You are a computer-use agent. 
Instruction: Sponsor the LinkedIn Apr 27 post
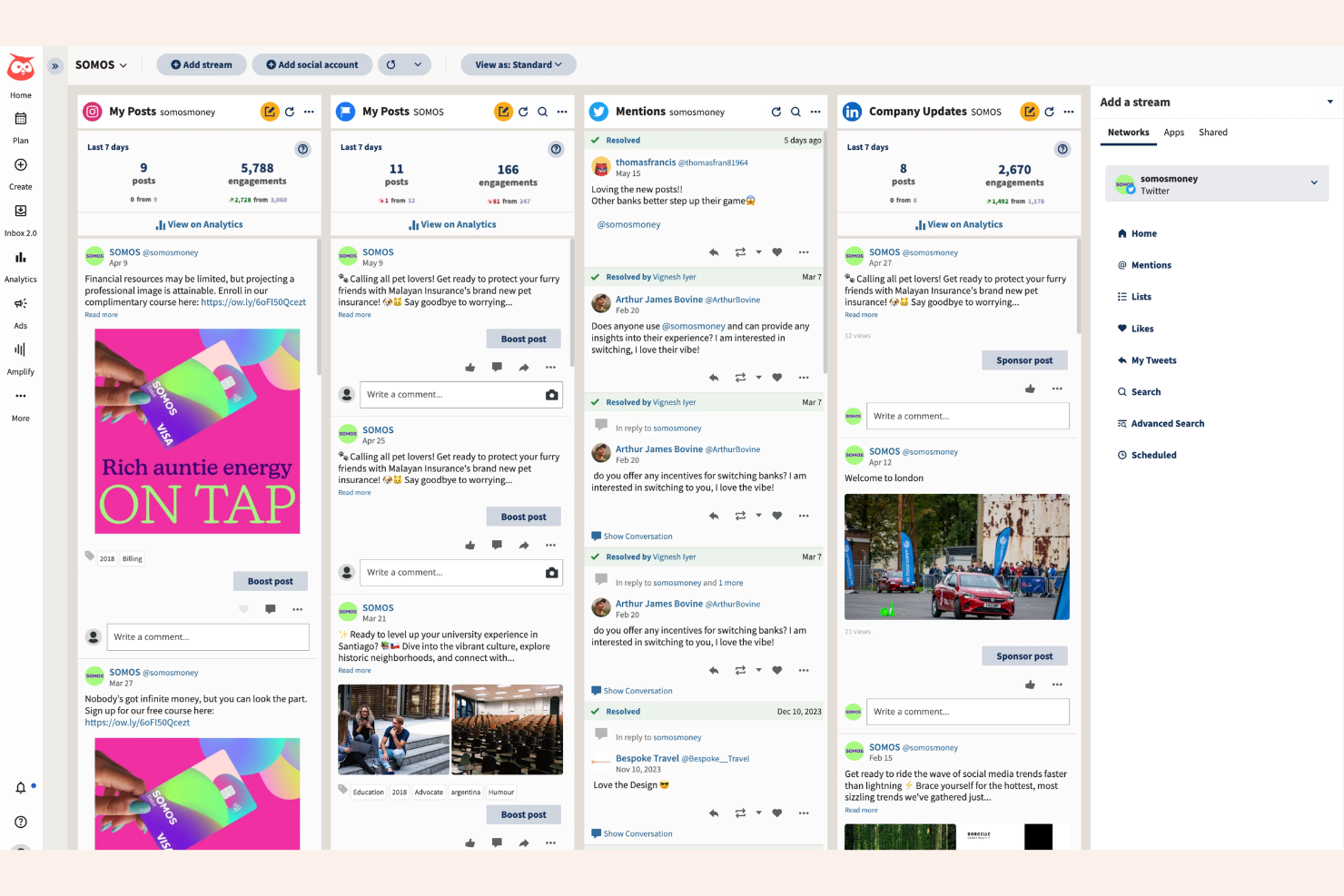coord(1024,360)
